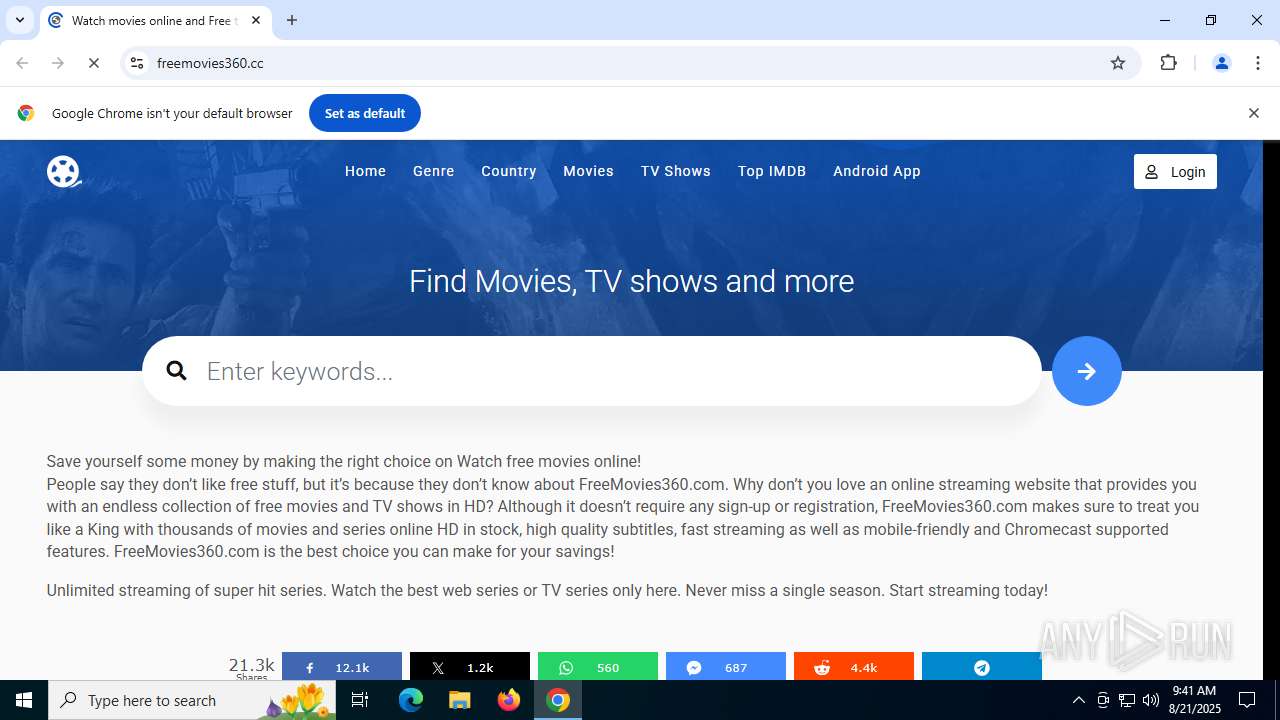
Task: Click the Windows taskbar search box
Action: pyautogui.click(x=192, y=700)
